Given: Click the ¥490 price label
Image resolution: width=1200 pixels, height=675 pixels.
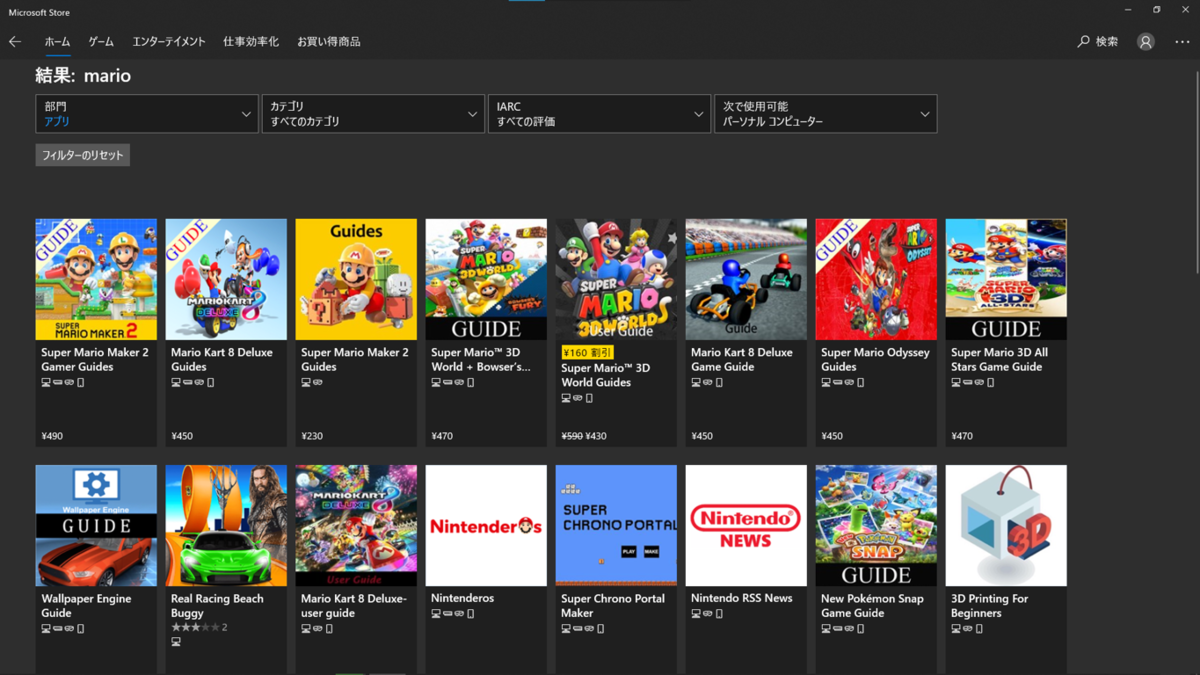Looking at the screenshot, I should pos(52,436).
